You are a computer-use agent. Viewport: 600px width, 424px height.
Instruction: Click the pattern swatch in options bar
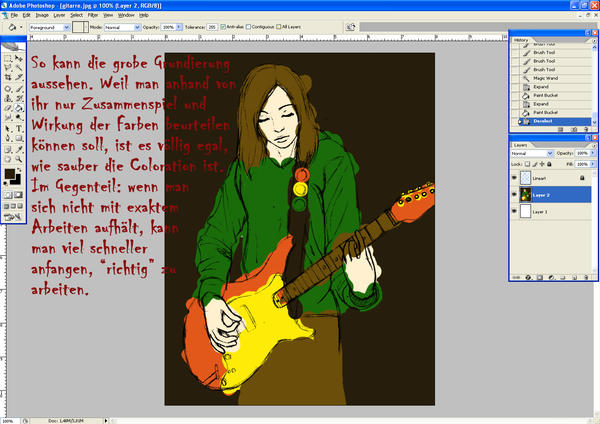(80, 27)
